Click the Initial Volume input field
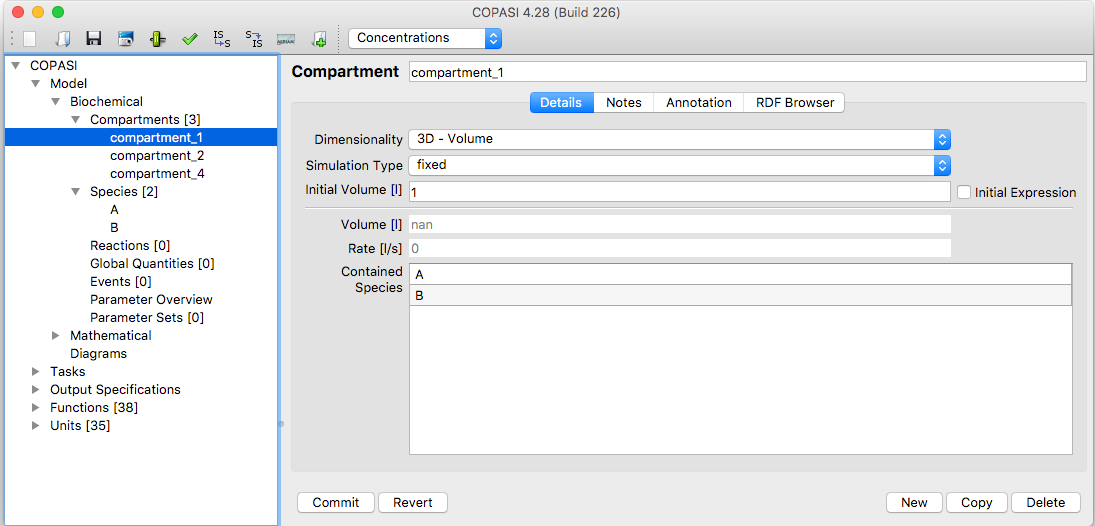The height and width of the screenshot is (526, 1095). tap(679, 192)
